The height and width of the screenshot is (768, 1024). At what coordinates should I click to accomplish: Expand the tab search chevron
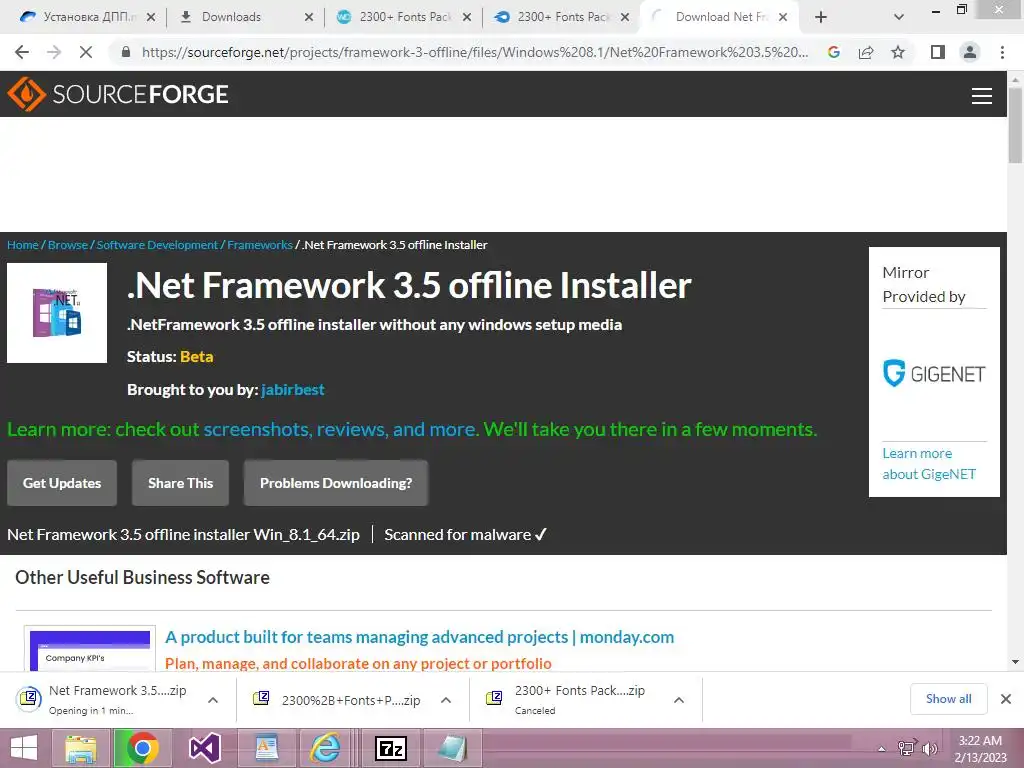tap(899, 17)
